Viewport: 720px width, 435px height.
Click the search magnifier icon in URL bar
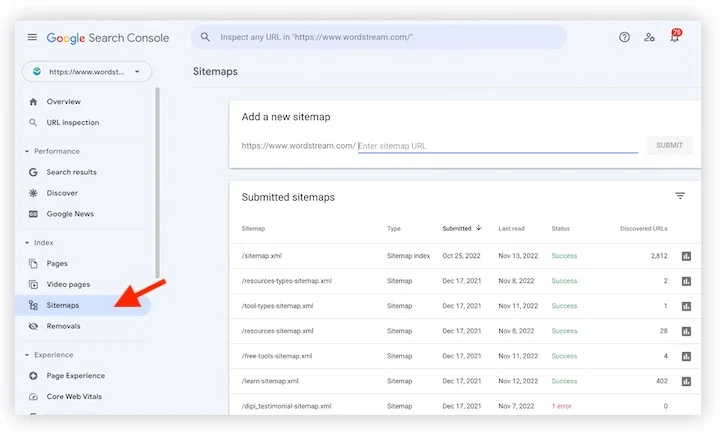[205, 37]
